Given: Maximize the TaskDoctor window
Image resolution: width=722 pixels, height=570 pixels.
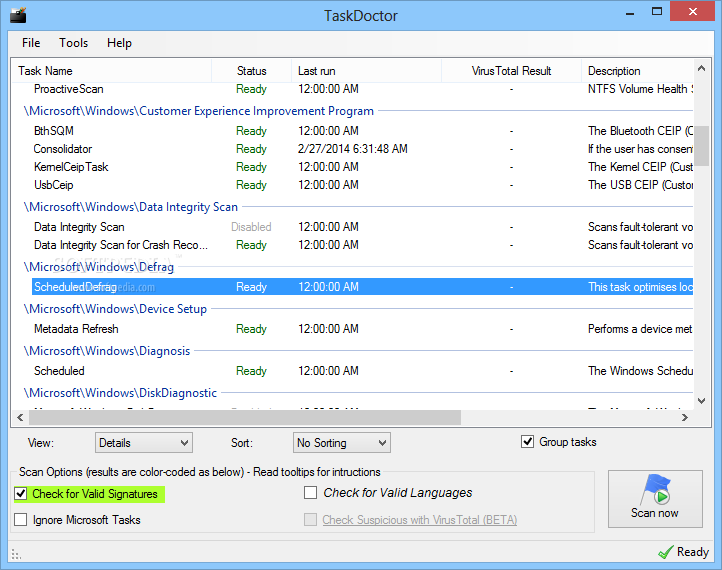Looking at the screenshot, I should (657, 12).
